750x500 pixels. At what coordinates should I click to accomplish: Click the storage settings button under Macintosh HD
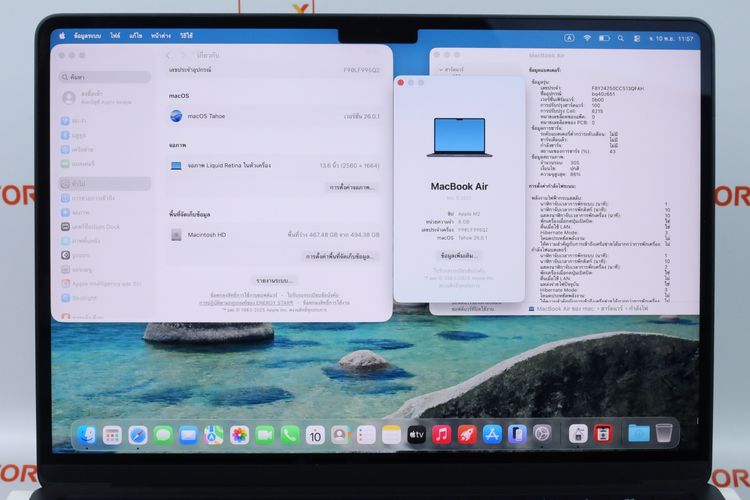point(339,256)
